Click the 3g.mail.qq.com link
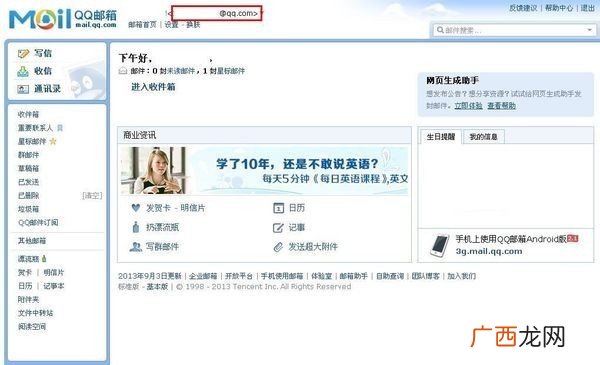The width and height of the screenshot is (600, 365). coord(489,251)
